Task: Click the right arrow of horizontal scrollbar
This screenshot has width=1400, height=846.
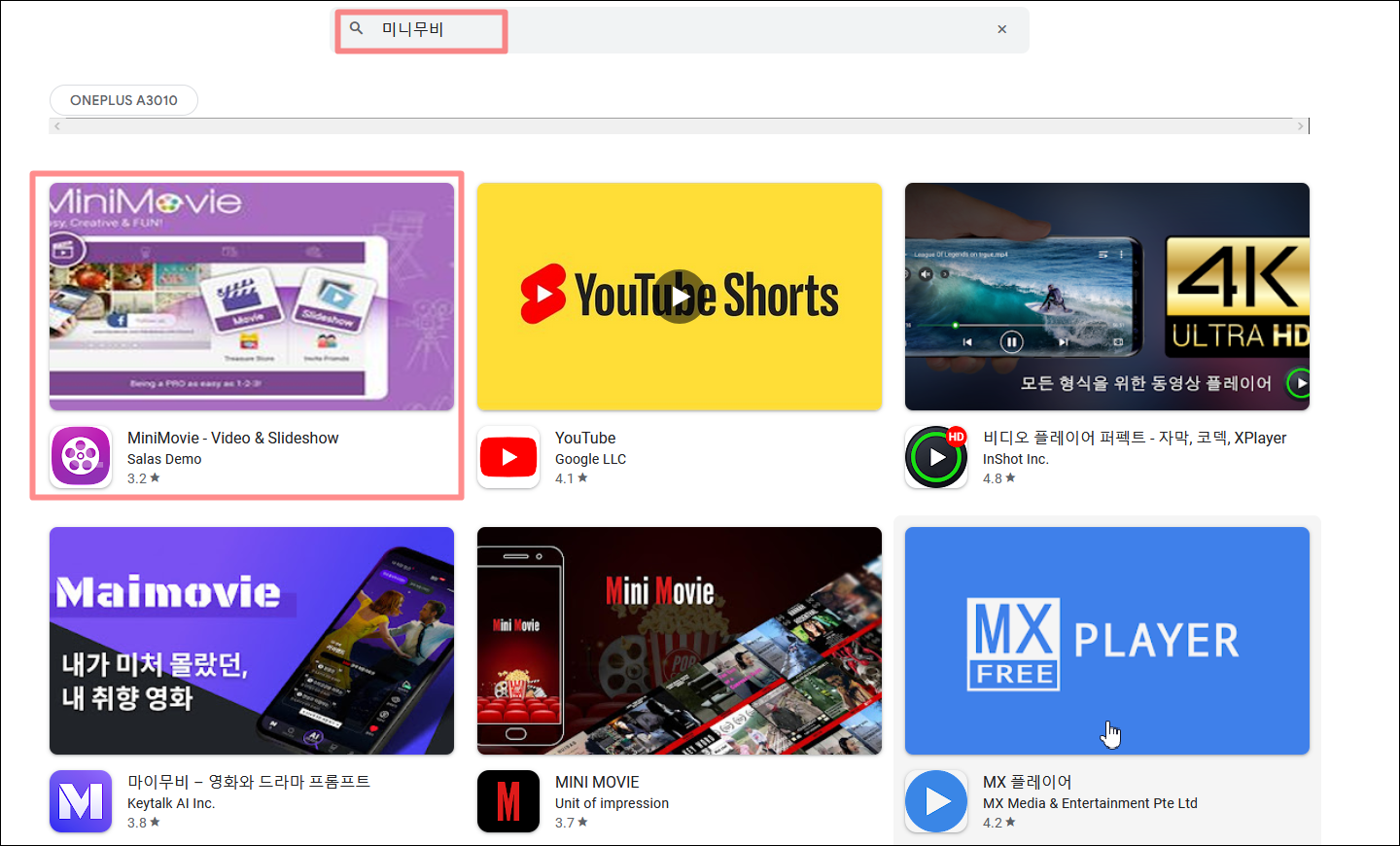Action: [1300, 126]
